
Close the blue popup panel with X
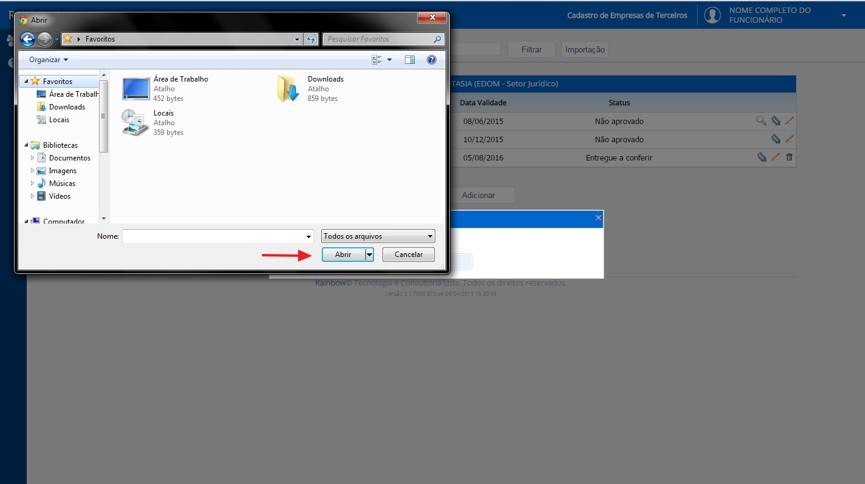coord(598,218)
